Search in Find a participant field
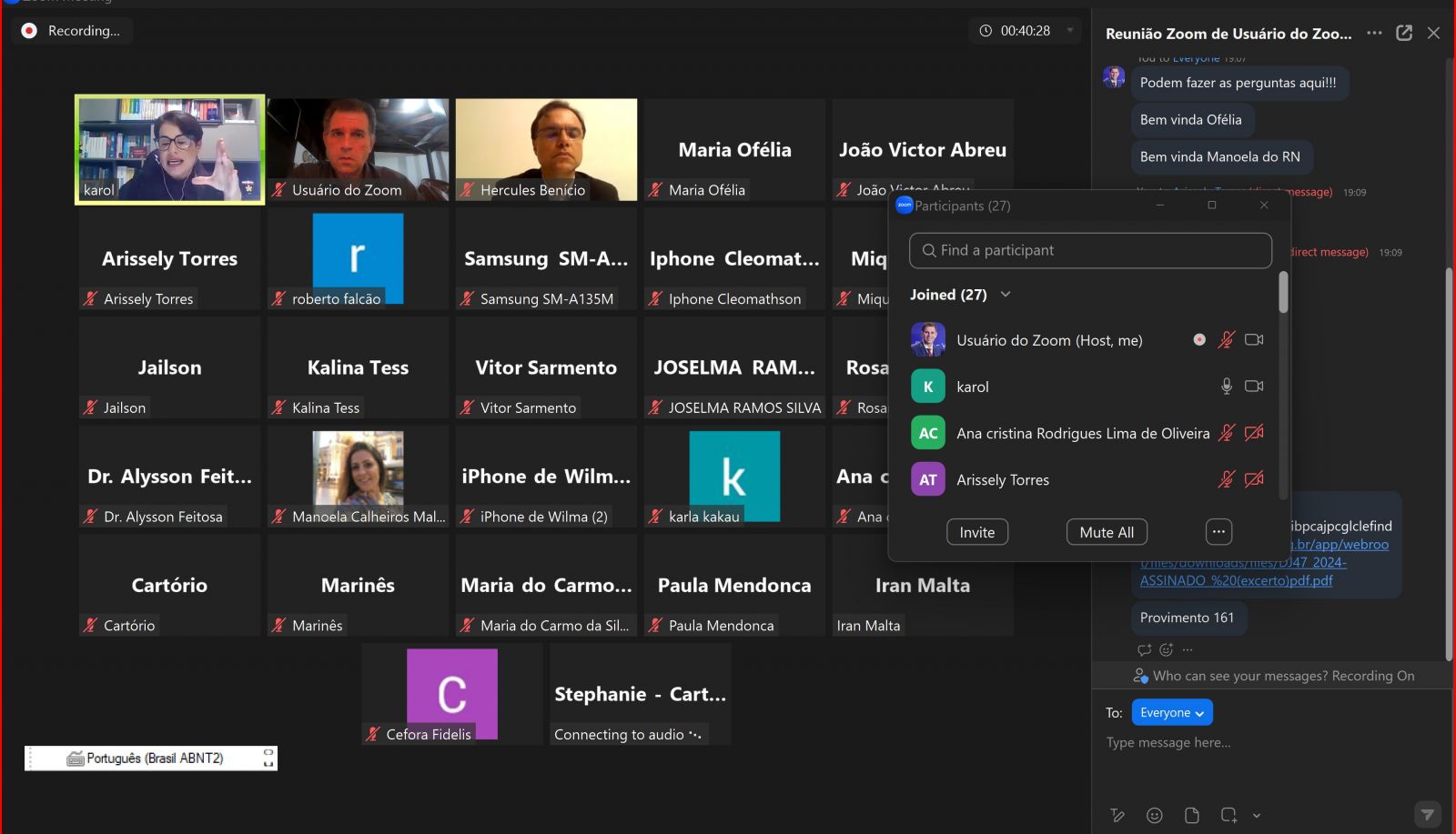This screenshot has height=834, width=1456. [x=1090, y=250]
